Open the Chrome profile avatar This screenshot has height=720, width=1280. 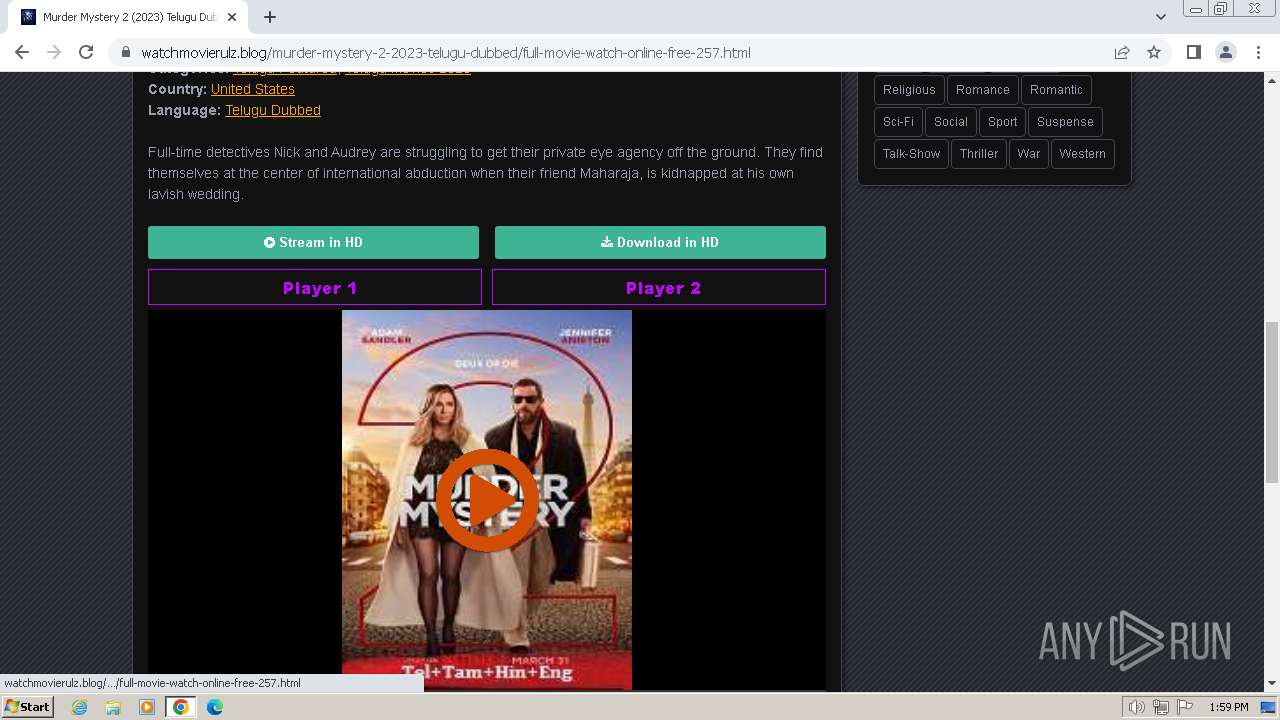tap(1225, 52)
